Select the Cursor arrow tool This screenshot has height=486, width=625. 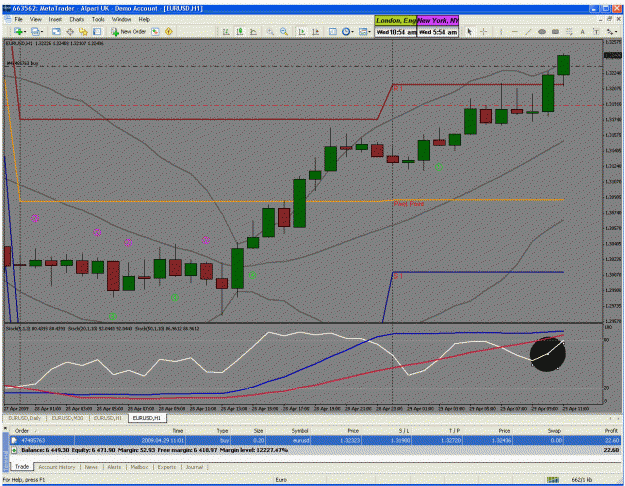click(x=470, y=32)
